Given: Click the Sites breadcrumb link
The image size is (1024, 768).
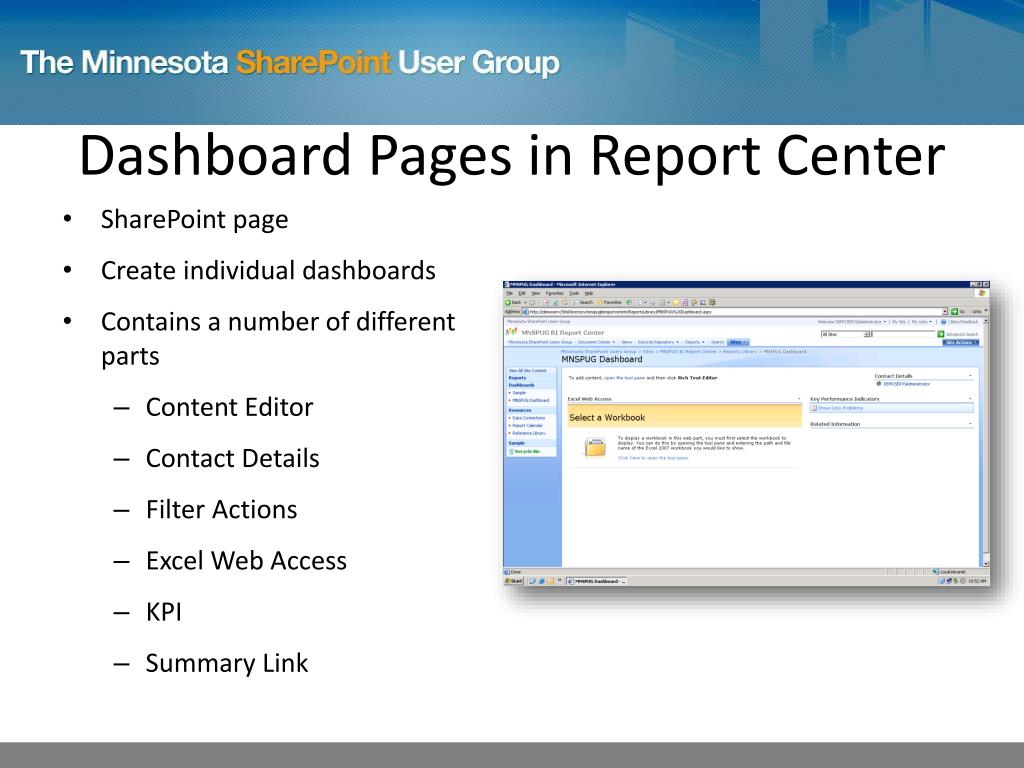Looking at the screenshot, I should click(648, 351).
